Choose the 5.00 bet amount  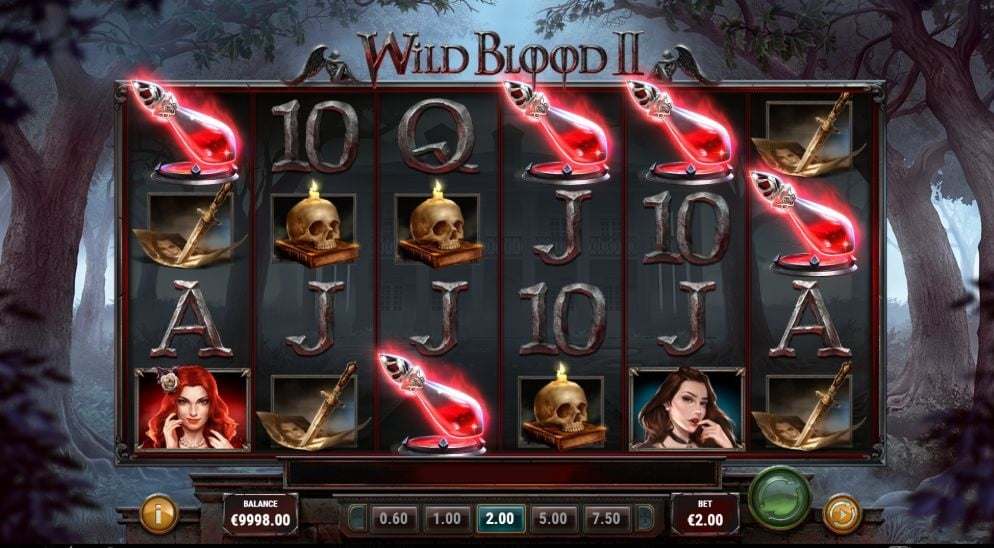553,518
